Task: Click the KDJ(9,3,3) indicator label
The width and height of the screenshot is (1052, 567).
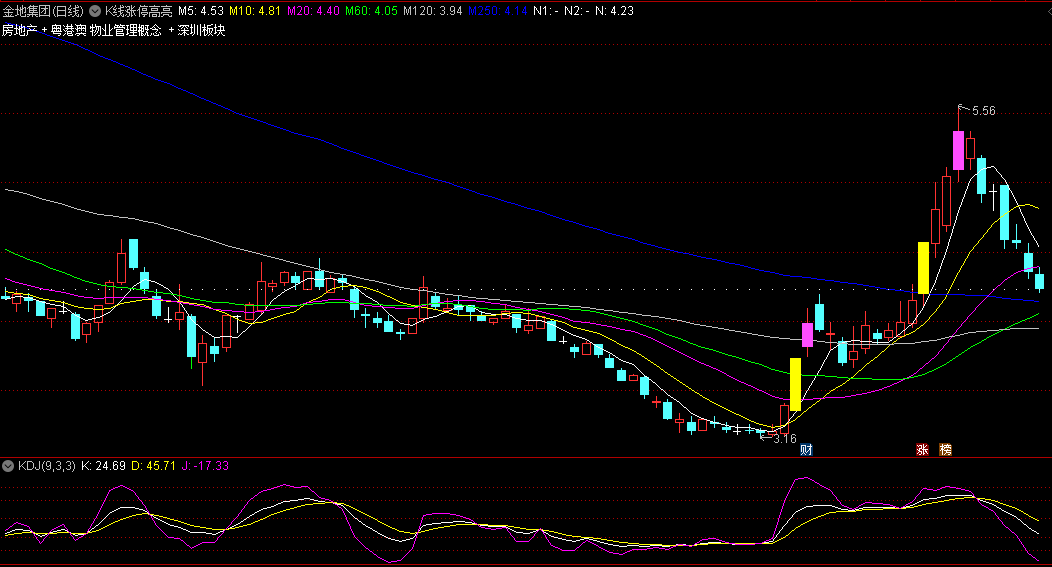Action: [46, 466]
